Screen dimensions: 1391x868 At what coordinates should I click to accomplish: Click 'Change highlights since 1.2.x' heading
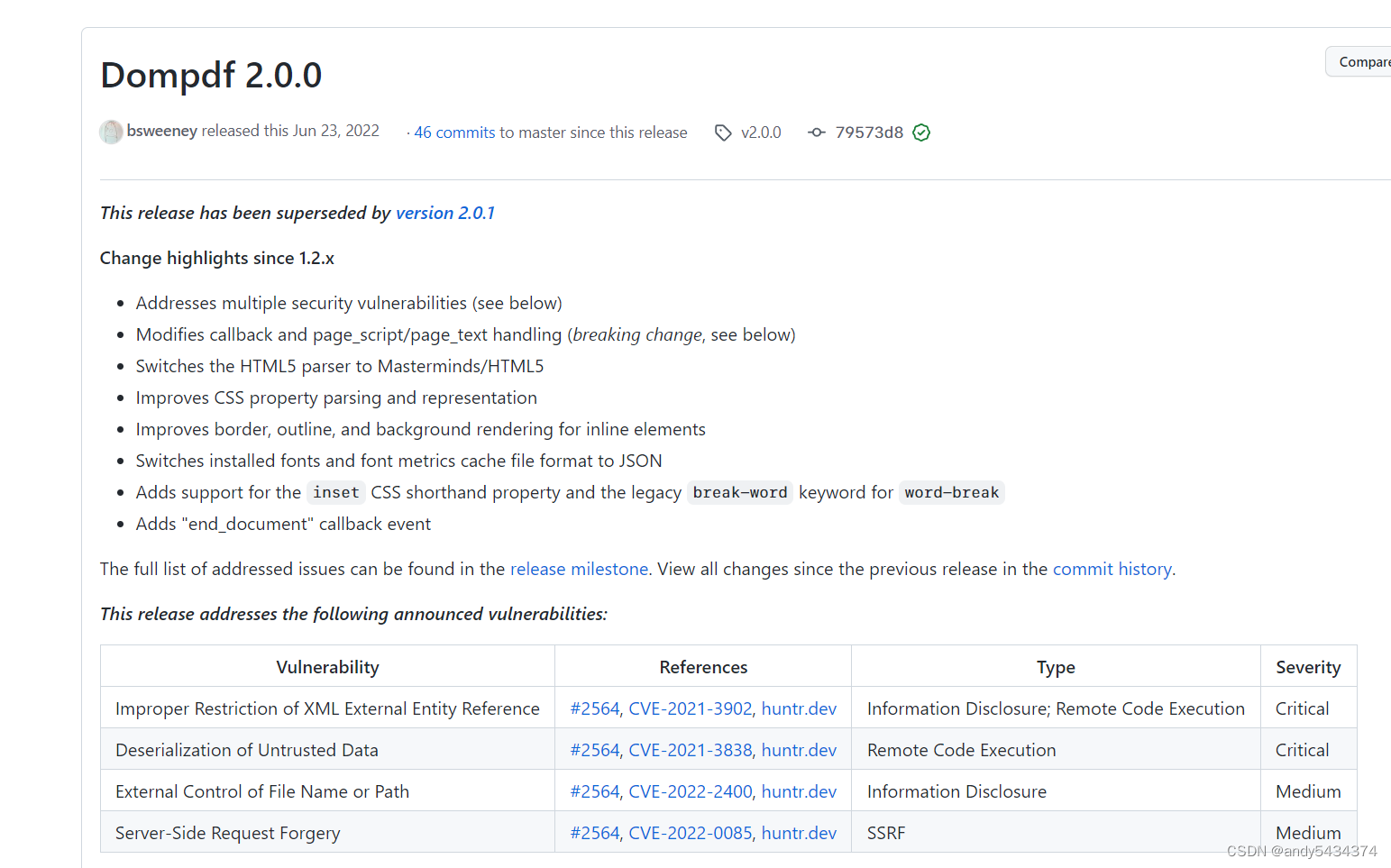pyautogui.click(x=217, y=258)
